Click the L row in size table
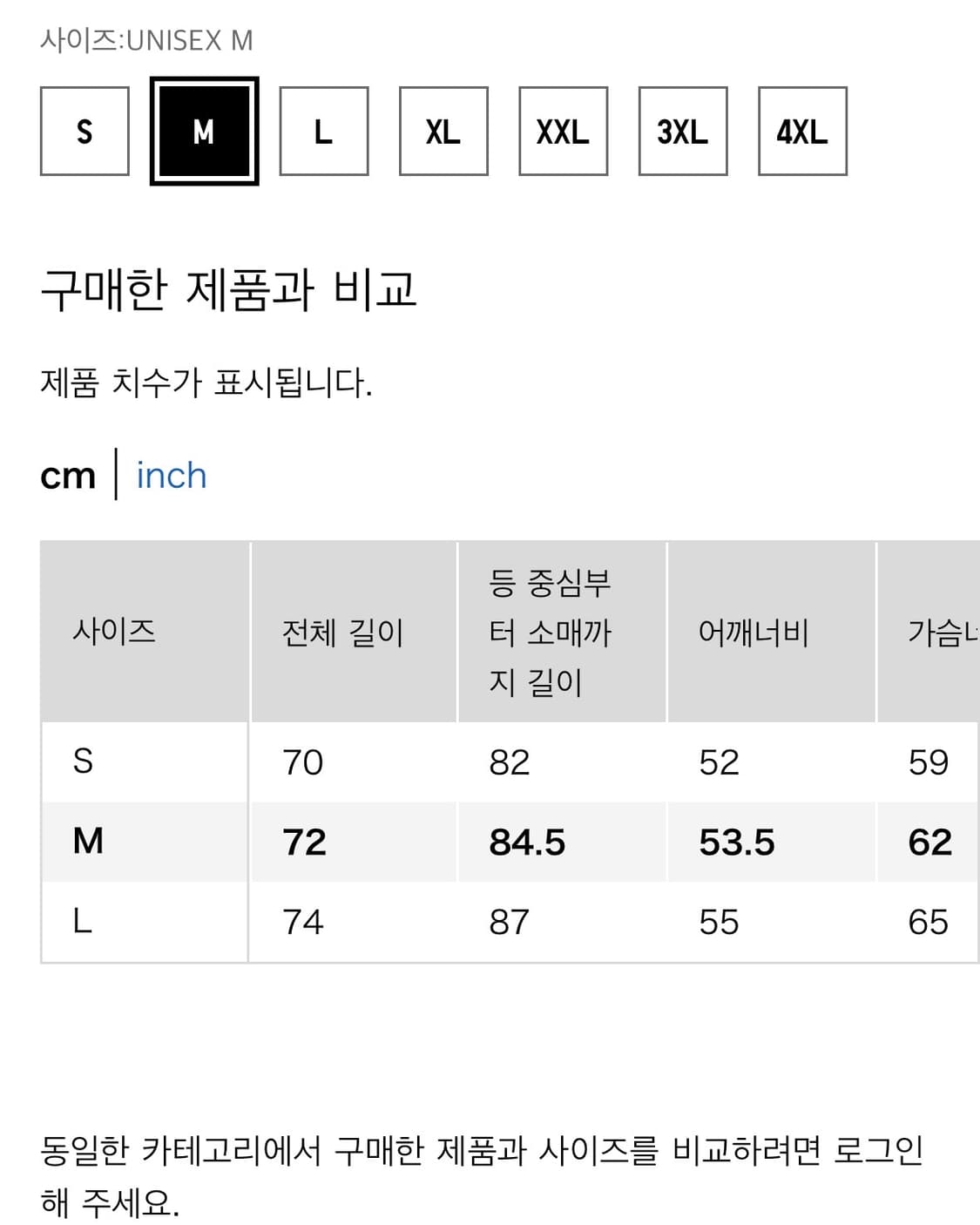Viewport: 980px width, 1225px height. pos(83,921)
